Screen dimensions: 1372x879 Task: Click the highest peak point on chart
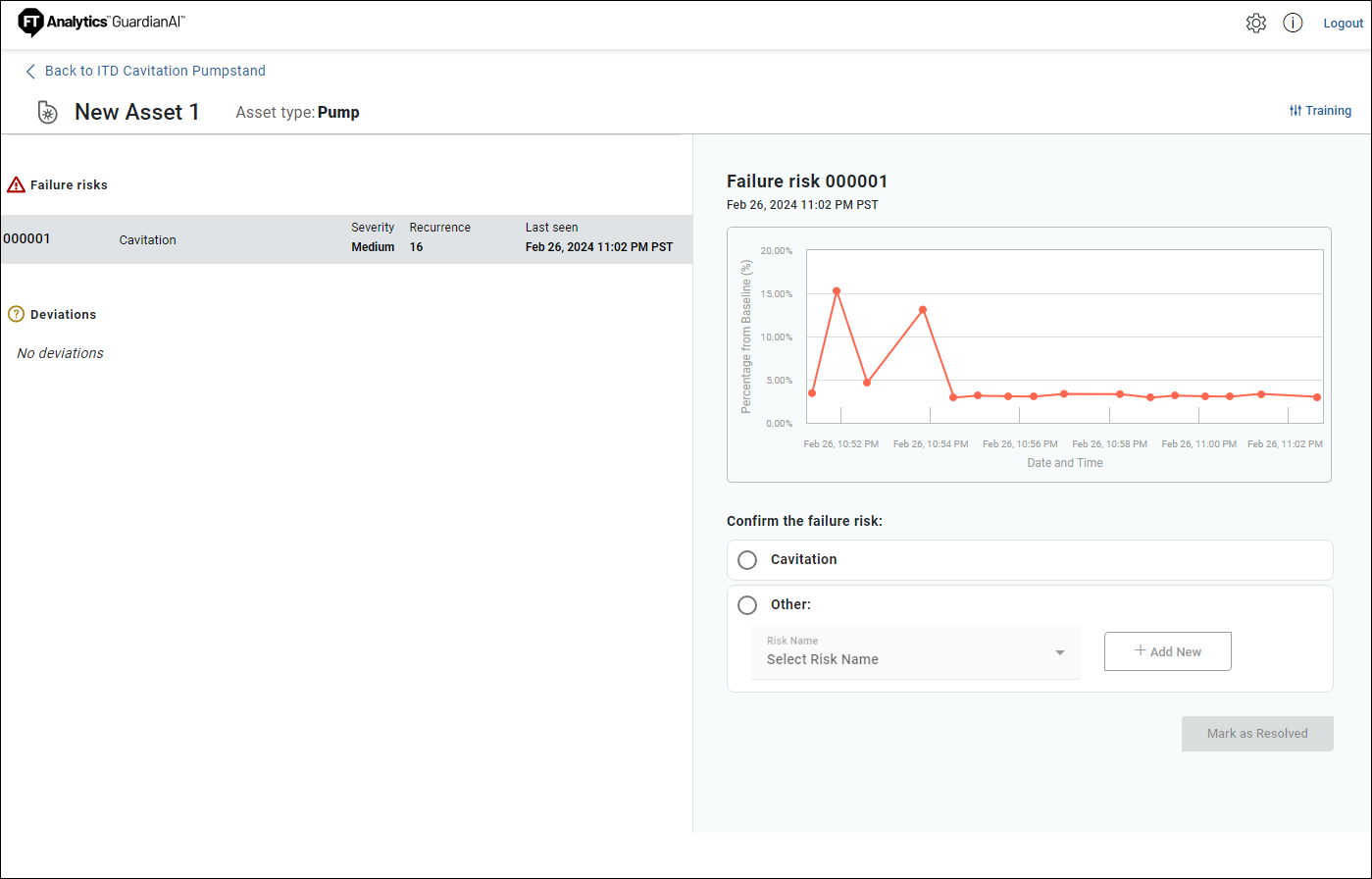tap(837, 291)
